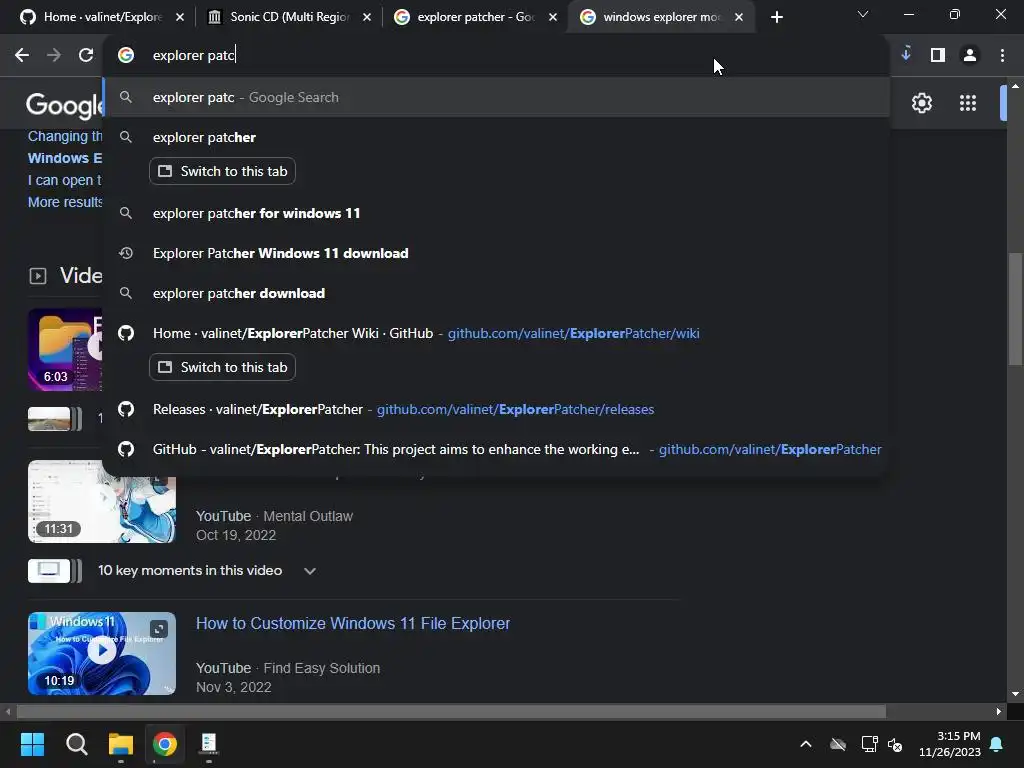Open Releases valinet/ExplorerPatcher suggestion

[x=496, y=409]
